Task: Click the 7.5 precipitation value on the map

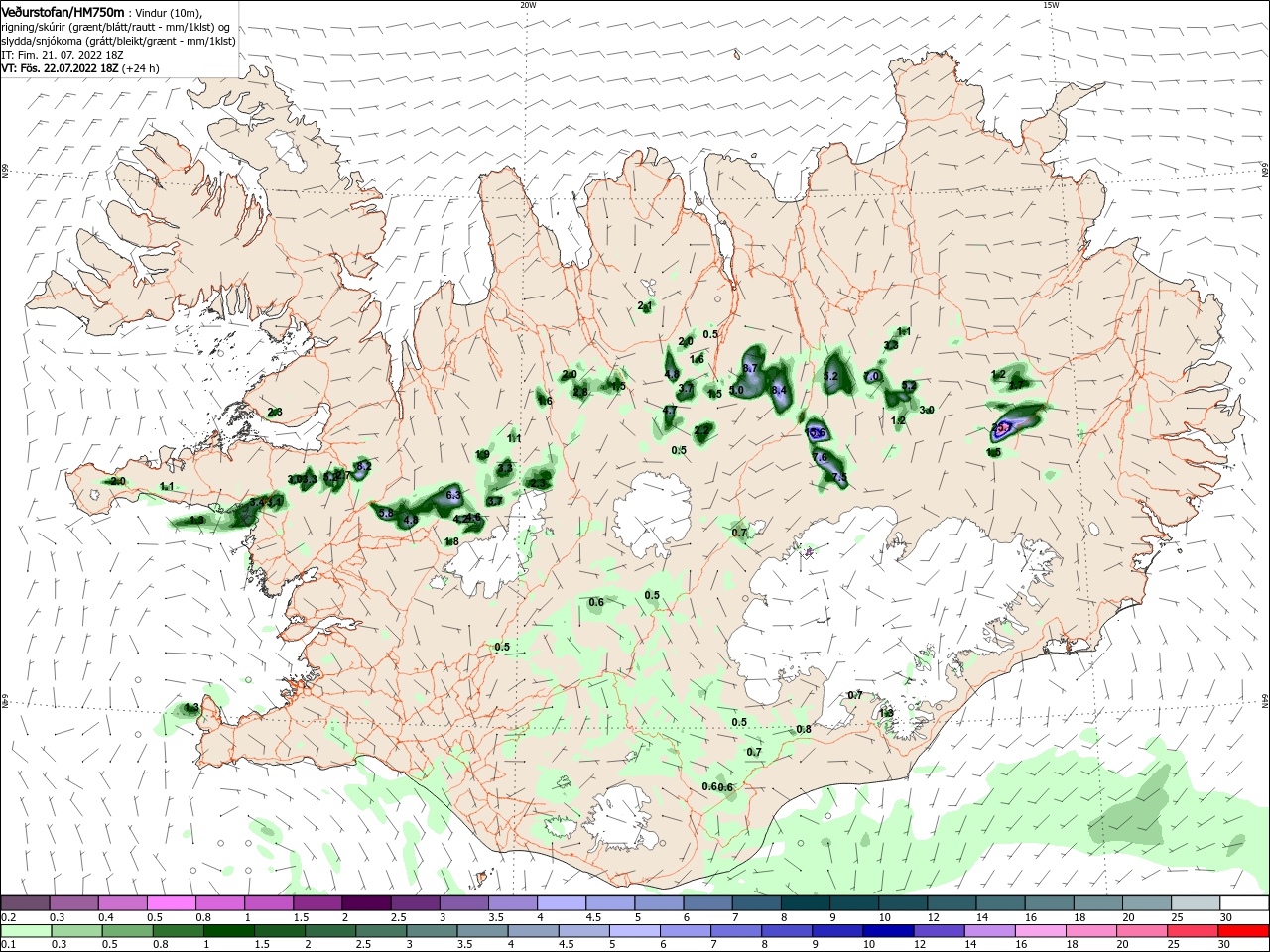Action: click(x=839, y=478)
